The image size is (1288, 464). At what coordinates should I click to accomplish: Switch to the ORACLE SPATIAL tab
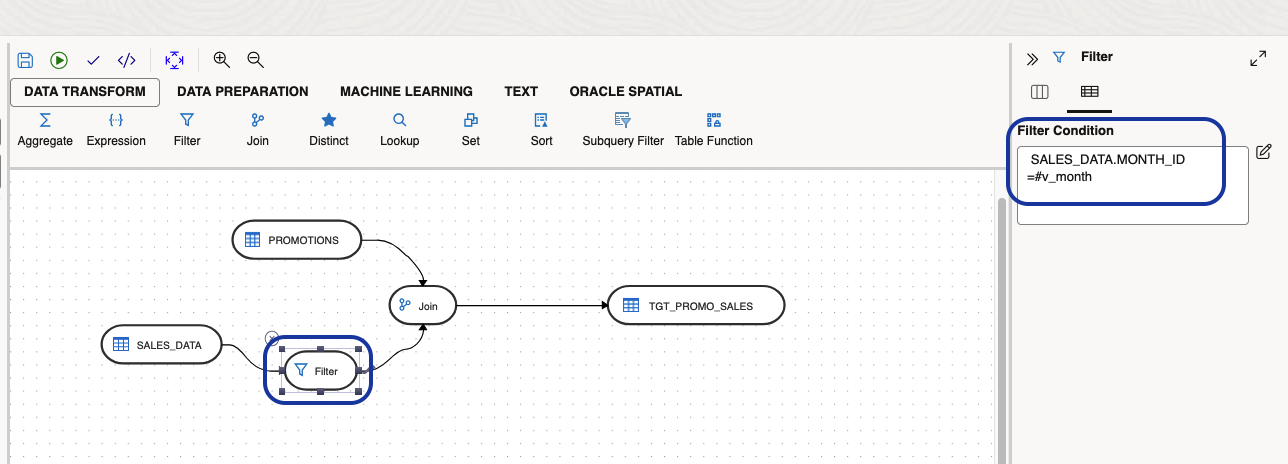[x=626, y=91]
